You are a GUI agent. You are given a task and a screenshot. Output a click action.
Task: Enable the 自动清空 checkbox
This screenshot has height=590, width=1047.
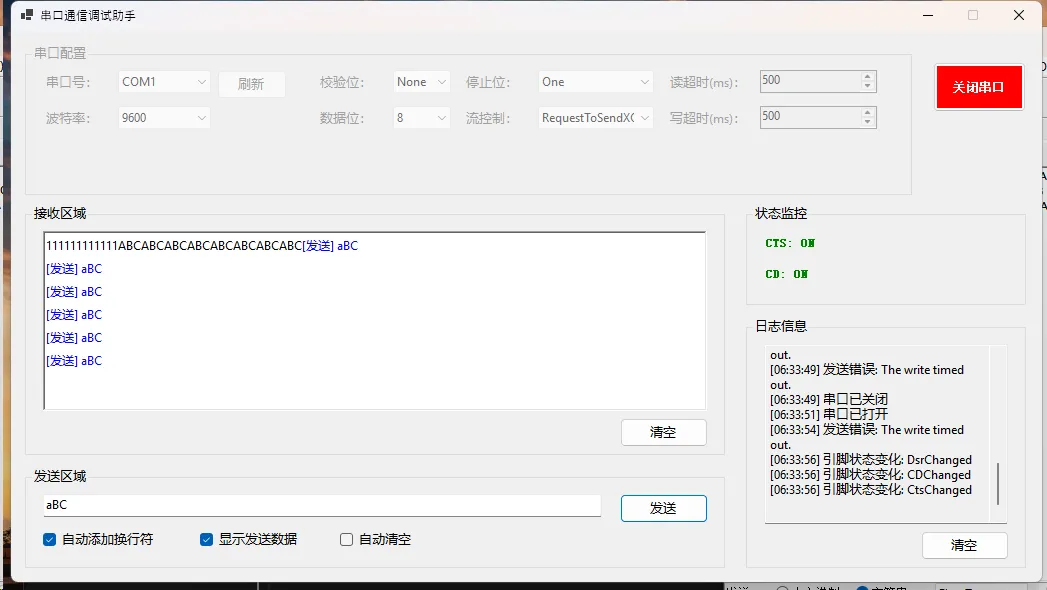pos(347,540)
